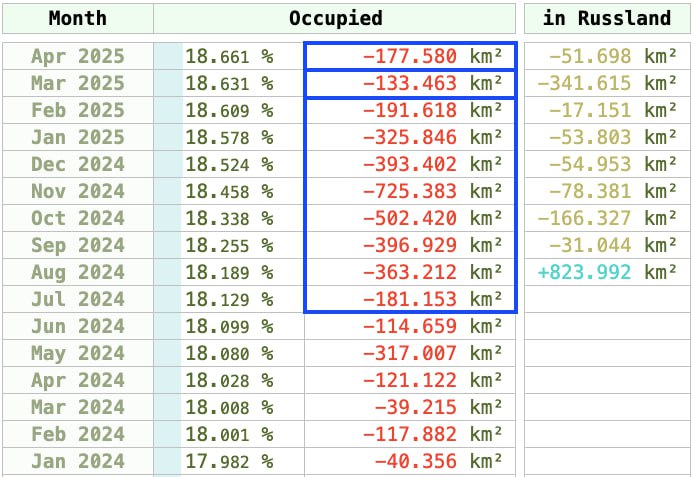694x477 pixels.
Task: Click the −725.383 km² value
Action: pyautogui.click(x=431, y=191)
